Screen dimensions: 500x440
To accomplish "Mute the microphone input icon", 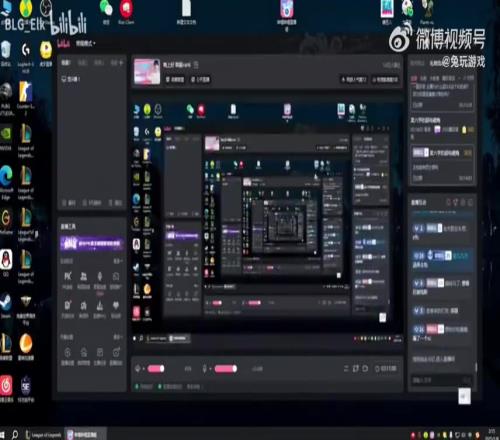I will [205, 369].
